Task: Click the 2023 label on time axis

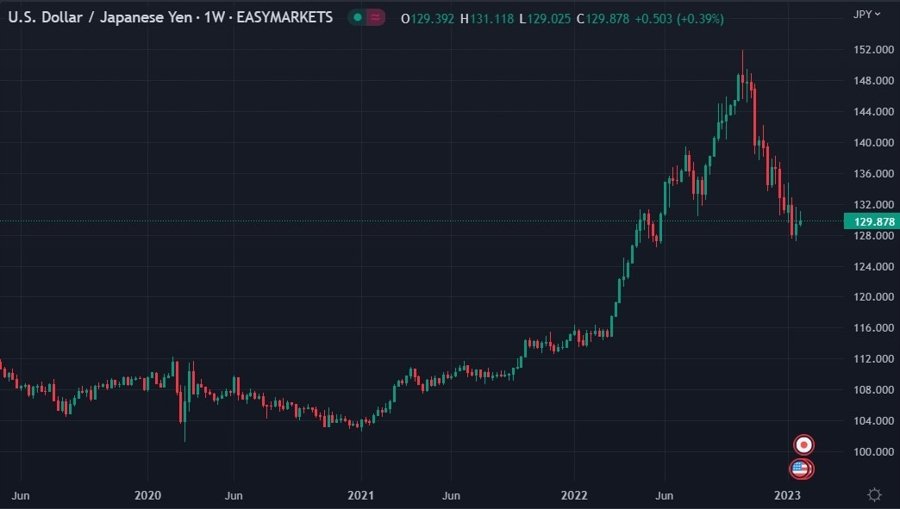Action: coord(787,495)
